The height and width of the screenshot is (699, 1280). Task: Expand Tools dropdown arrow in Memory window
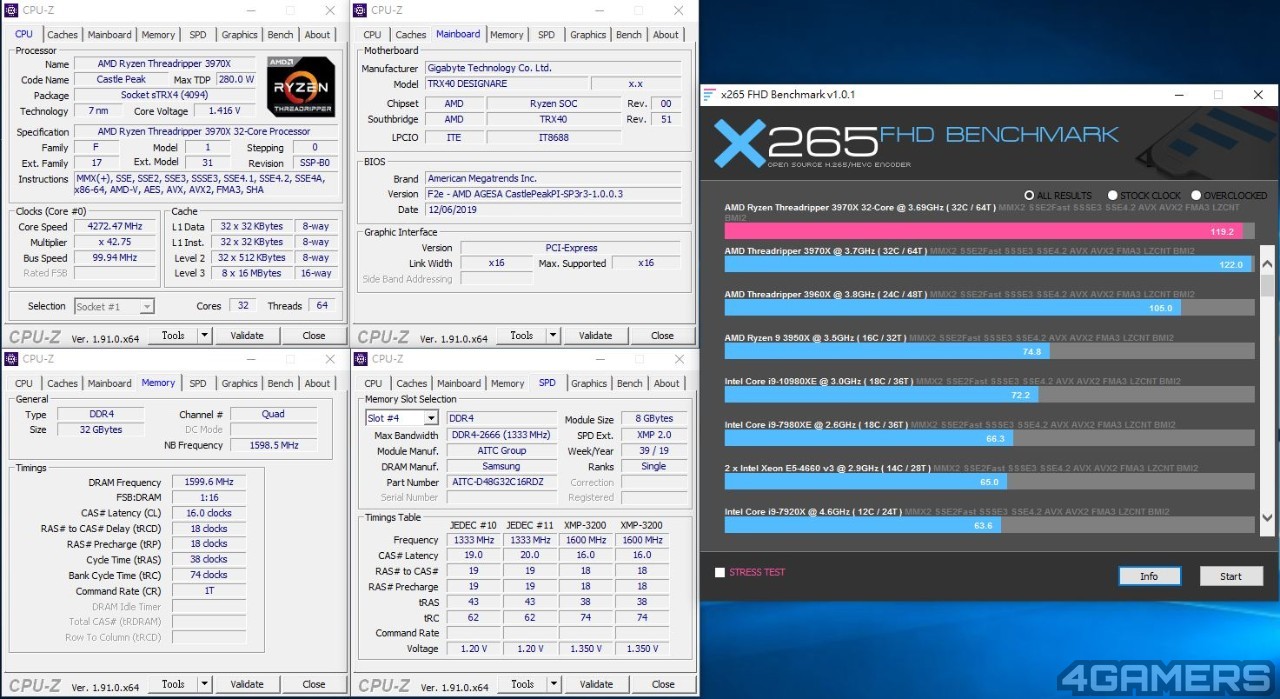click(x=204, y=685)
